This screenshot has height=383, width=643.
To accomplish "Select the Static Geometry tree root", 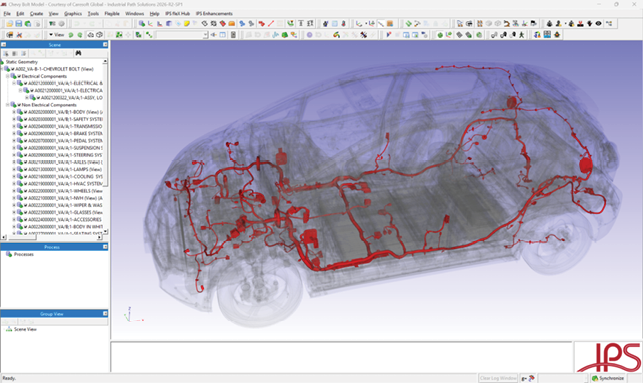I will point(22,62).
